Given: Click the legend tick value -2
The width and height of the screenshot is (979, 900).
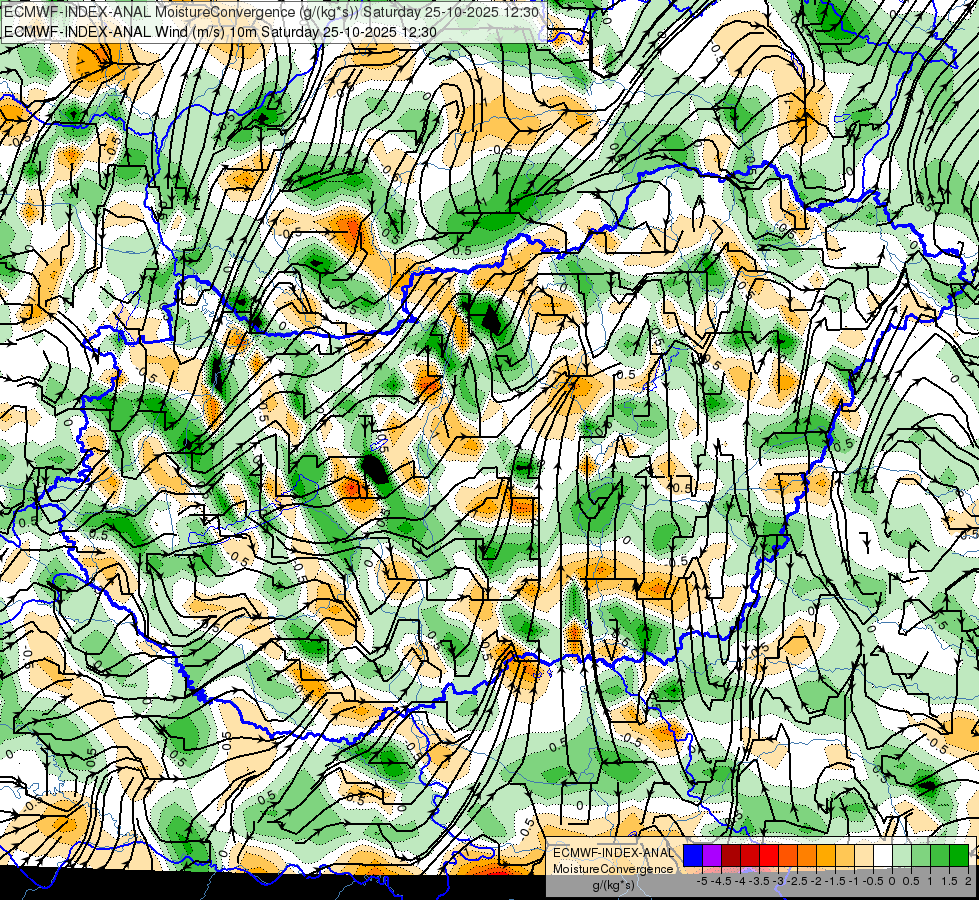Looking at the screenshot, I should click(816, 881).
